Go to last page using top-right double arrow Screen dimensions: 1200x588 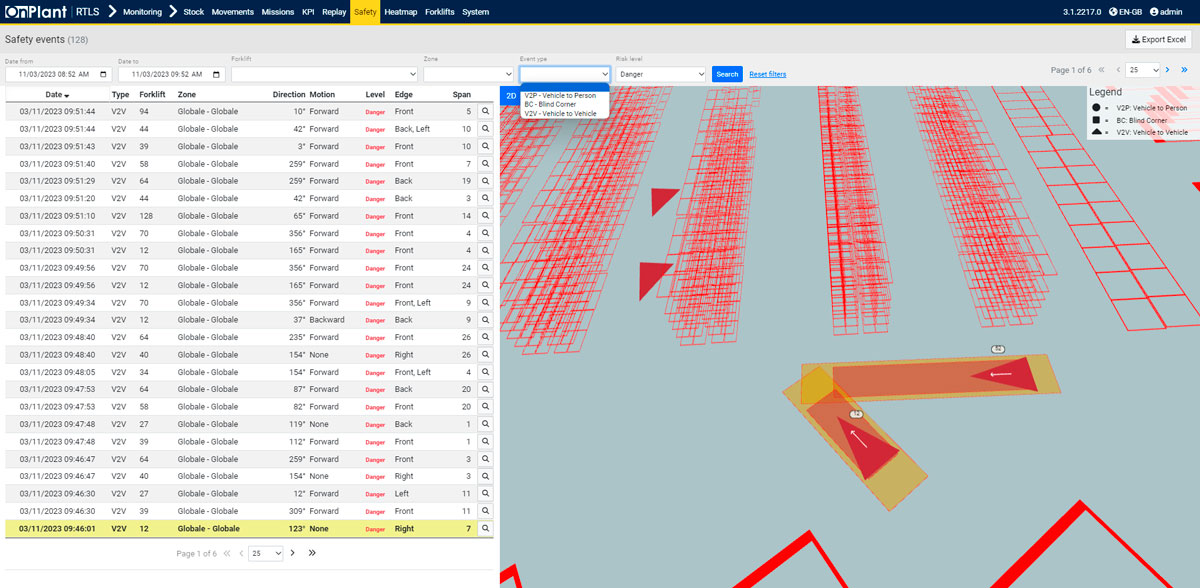coord(1184,70)
